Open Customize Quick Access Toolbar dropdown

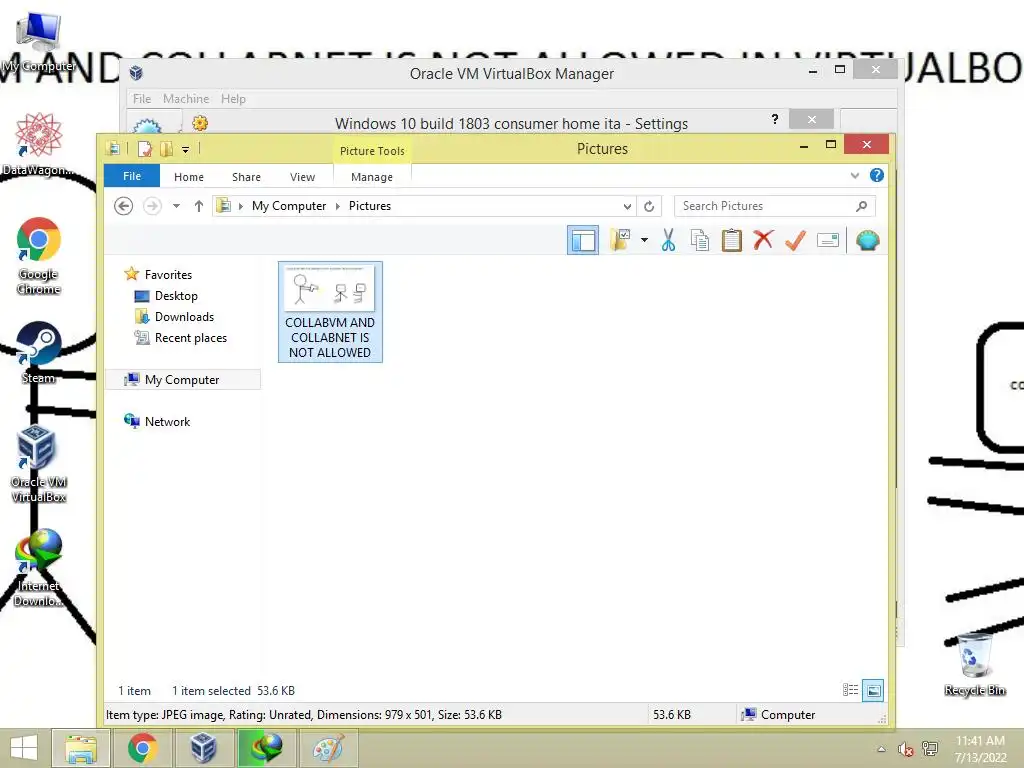tap(185, 150)
